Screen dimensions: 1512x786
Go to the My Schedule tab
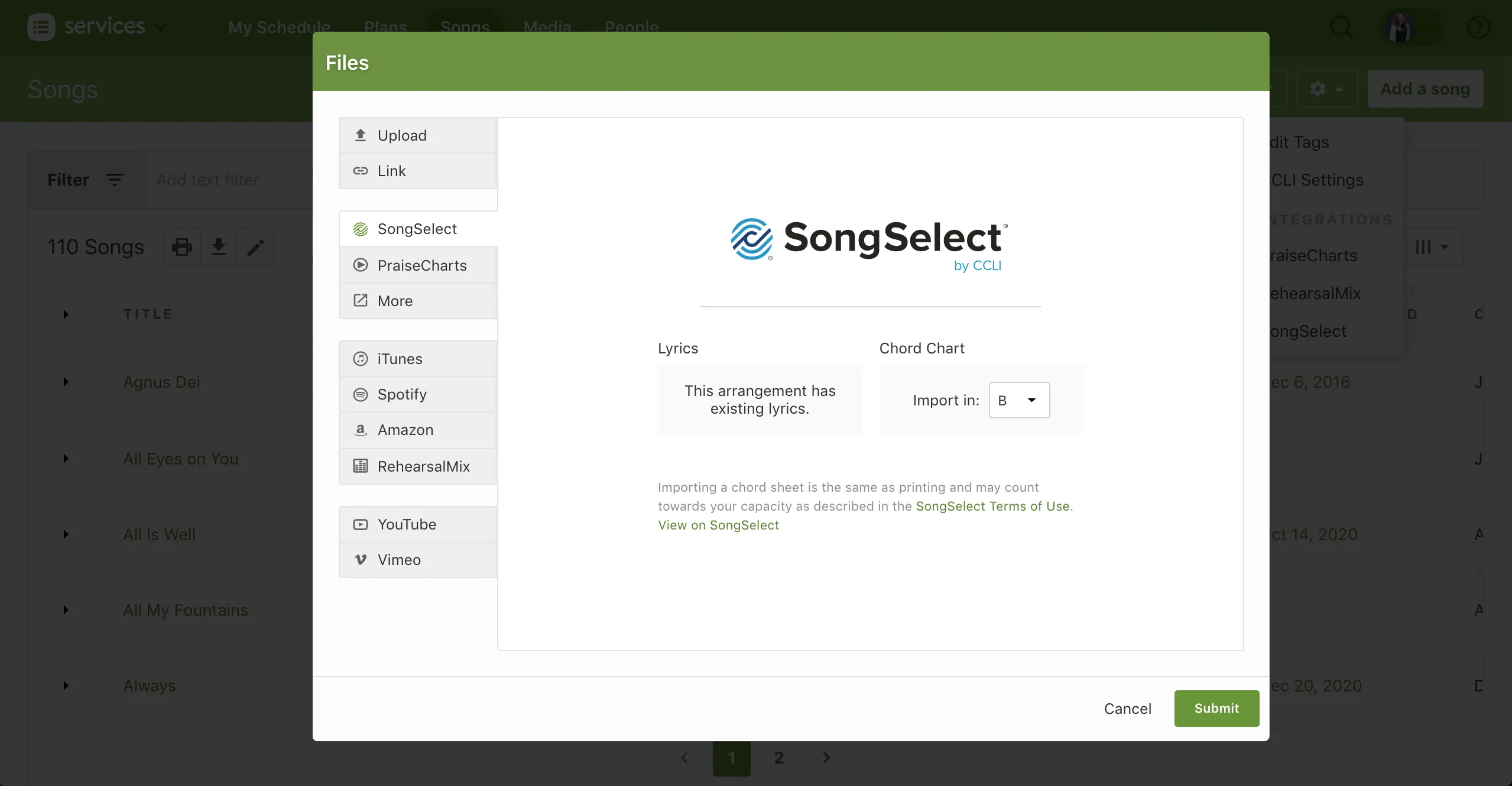point(280,27)
